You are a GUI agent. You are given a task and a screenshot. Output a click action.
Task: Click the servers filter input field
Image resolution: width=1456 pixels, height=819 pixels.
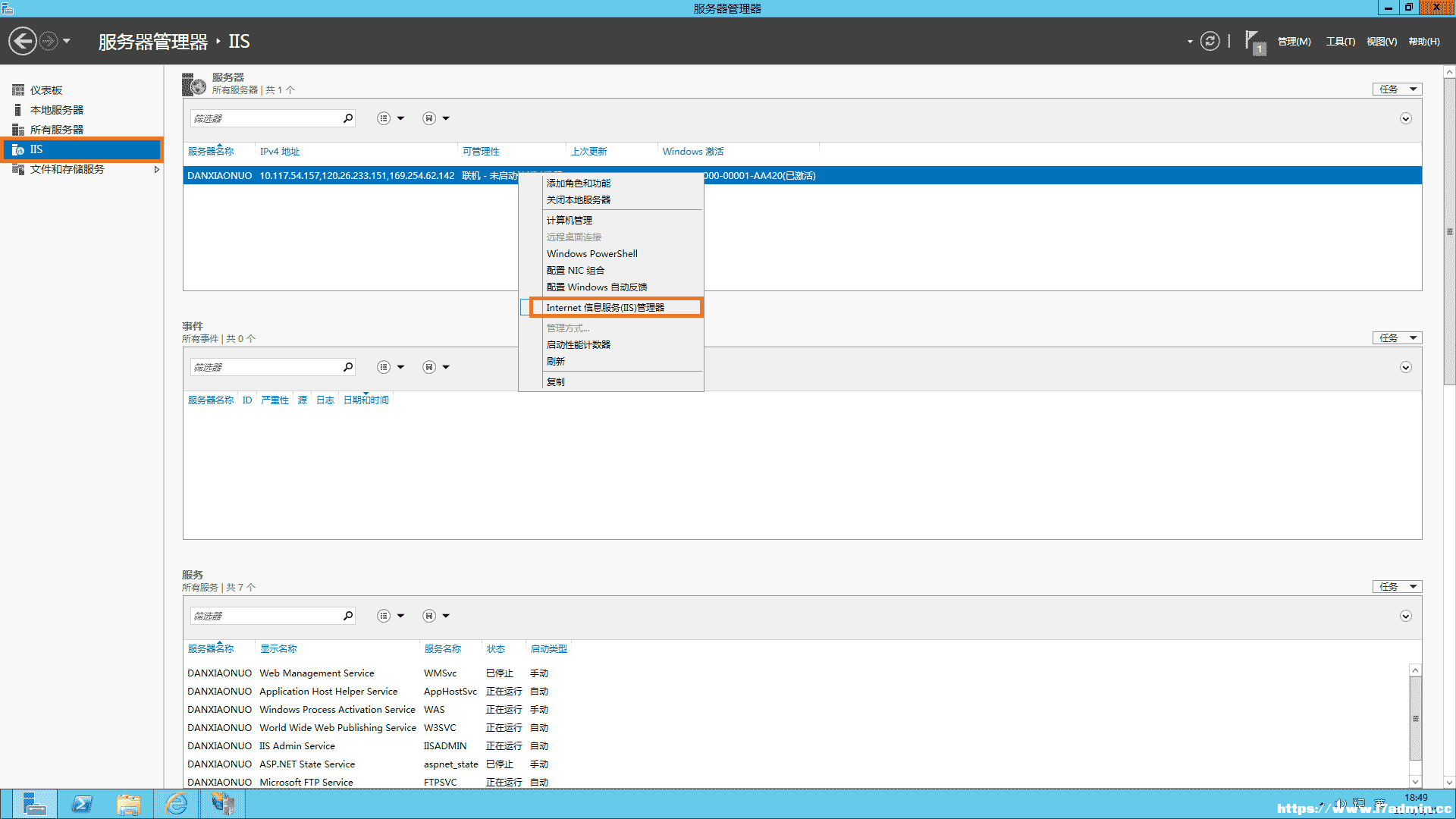pos(265,118)
